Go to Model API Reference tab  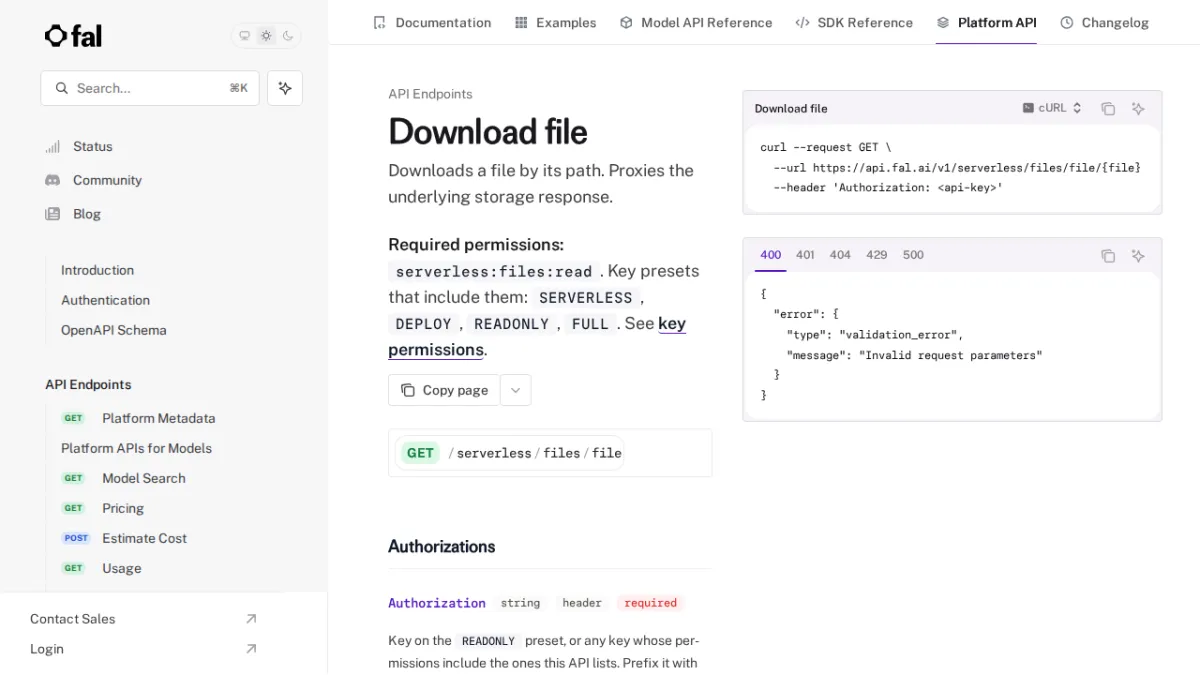coord(696,22)
